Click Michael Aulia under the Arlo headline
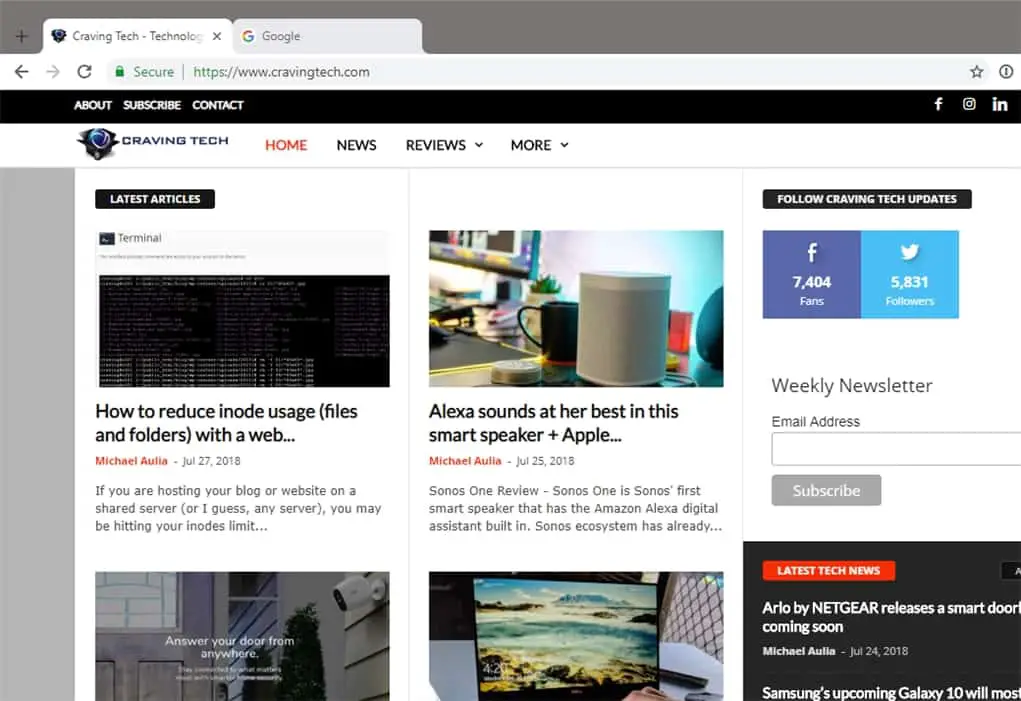This screenshot has width=1021, height=701. [x=798, y=651]
